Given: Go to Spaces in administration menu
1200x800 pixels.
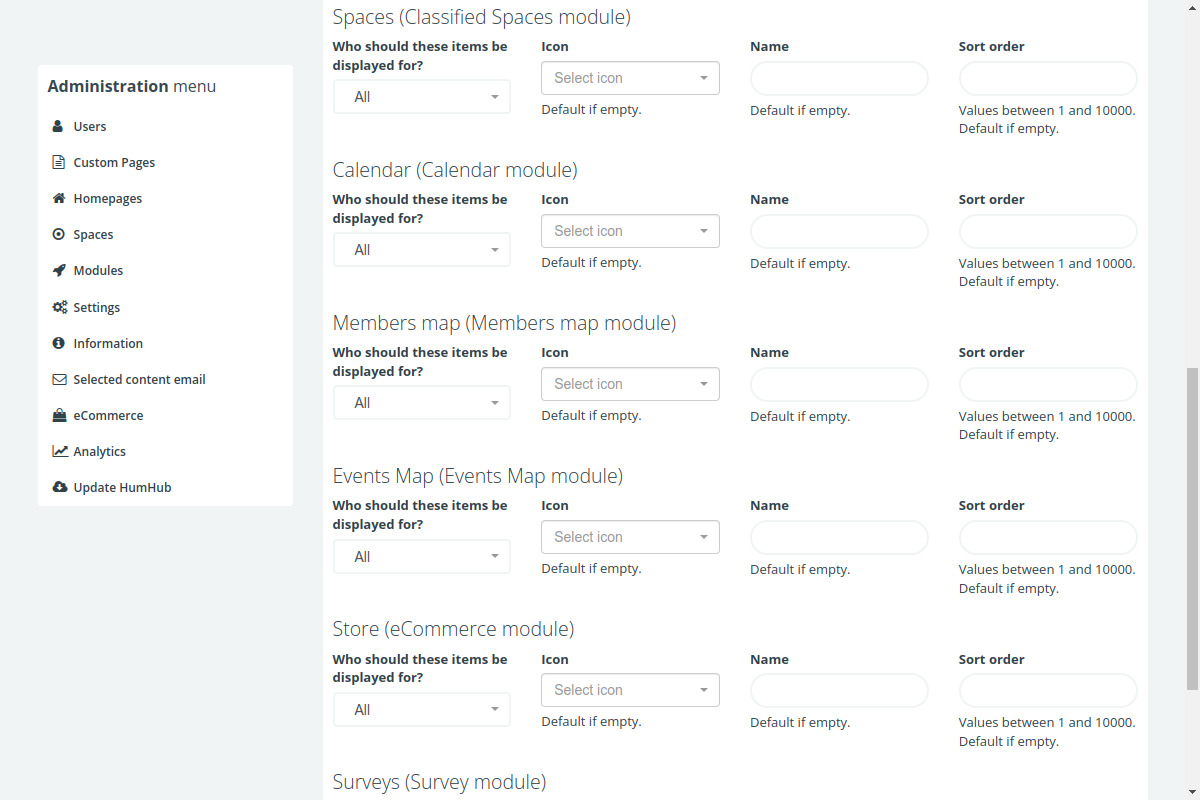Looking at the screenshot, I should pyautogui.click(x=93, y=235).
